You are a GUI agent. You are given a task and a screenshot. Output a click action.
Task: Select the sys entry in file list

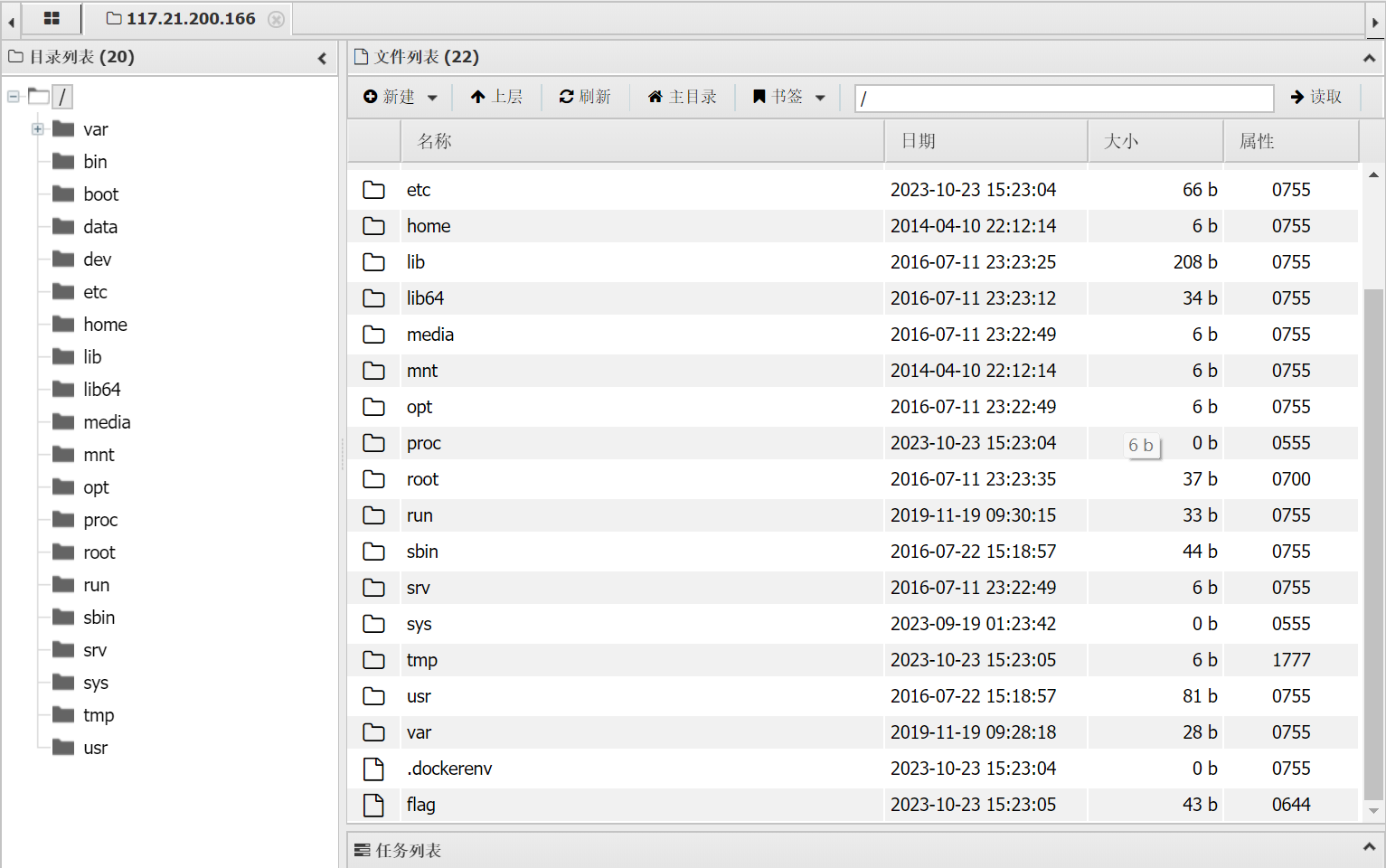pos(419,625)
